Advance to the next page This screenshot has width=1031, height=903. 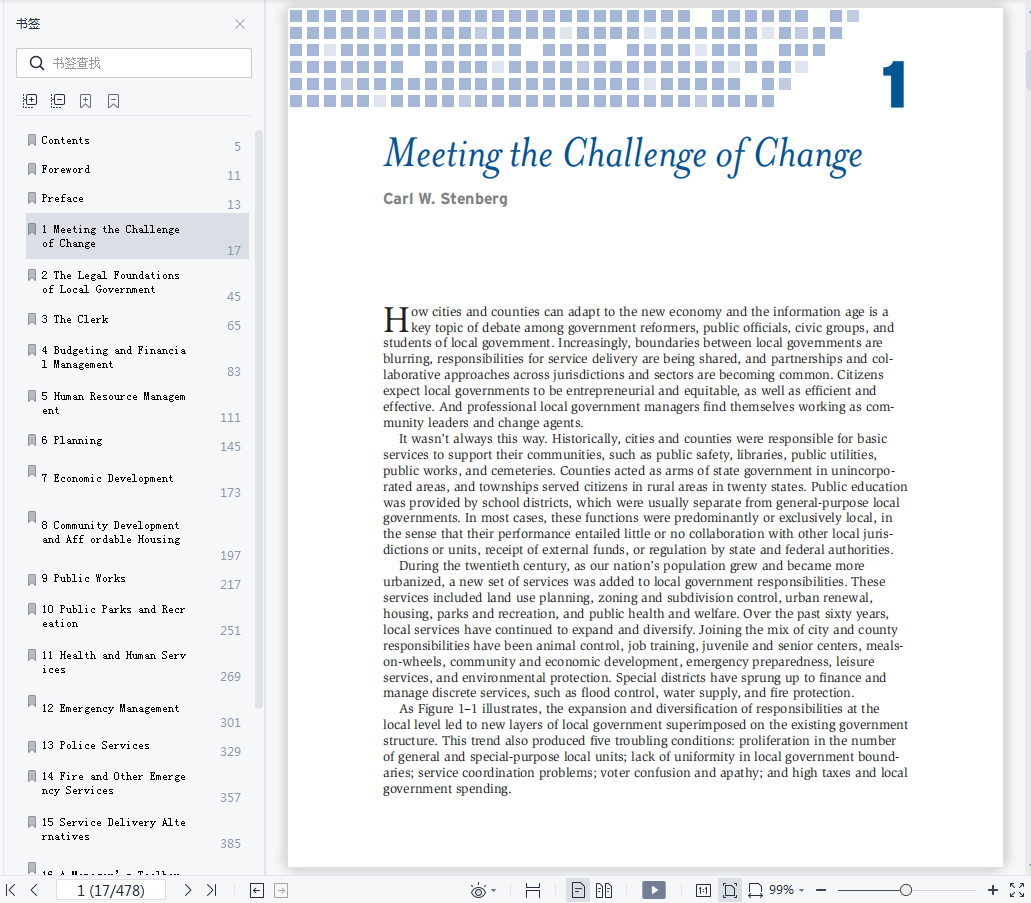point(188,891)
